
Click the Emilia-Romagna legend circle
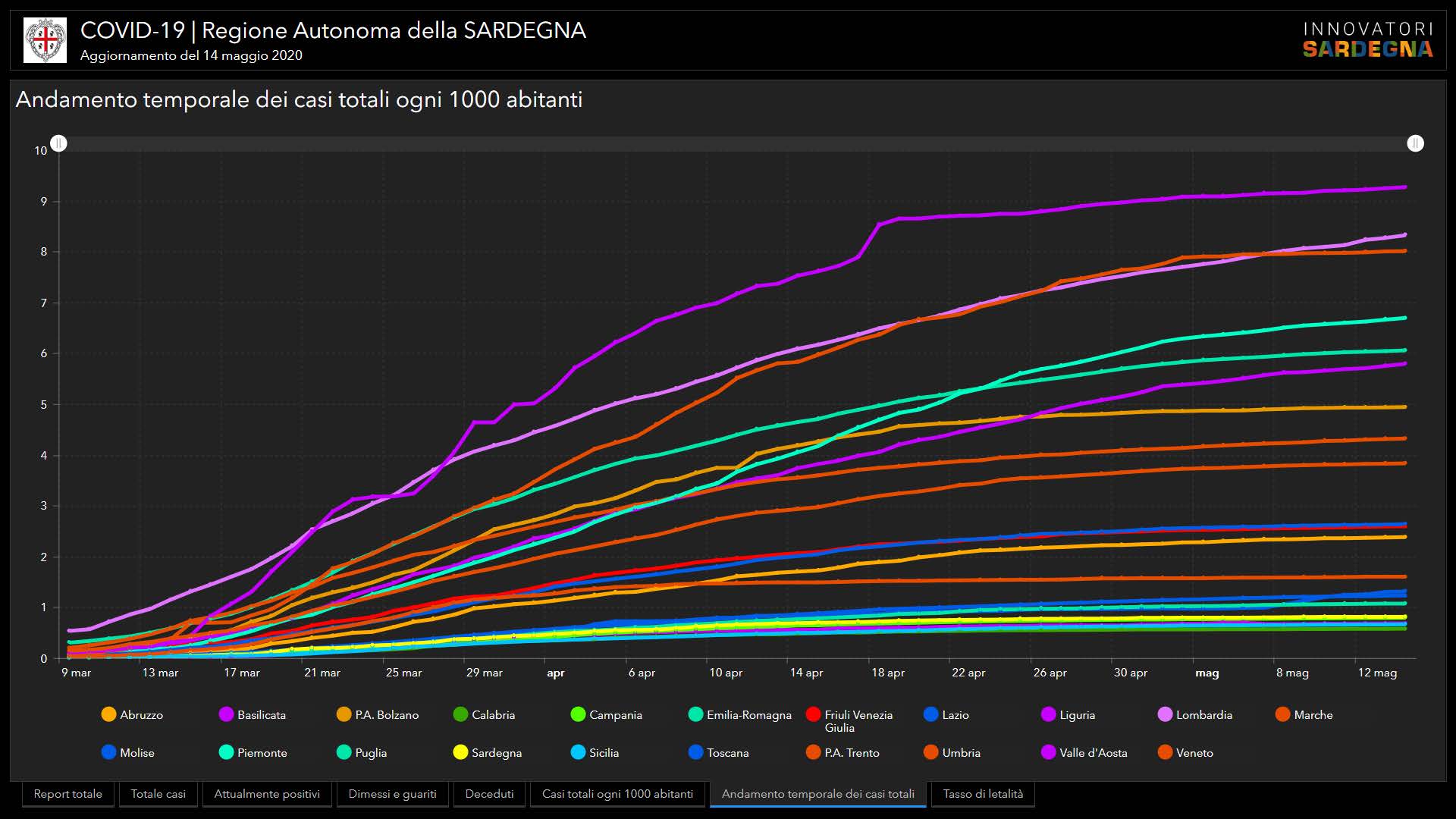click(x=695, y=714)
